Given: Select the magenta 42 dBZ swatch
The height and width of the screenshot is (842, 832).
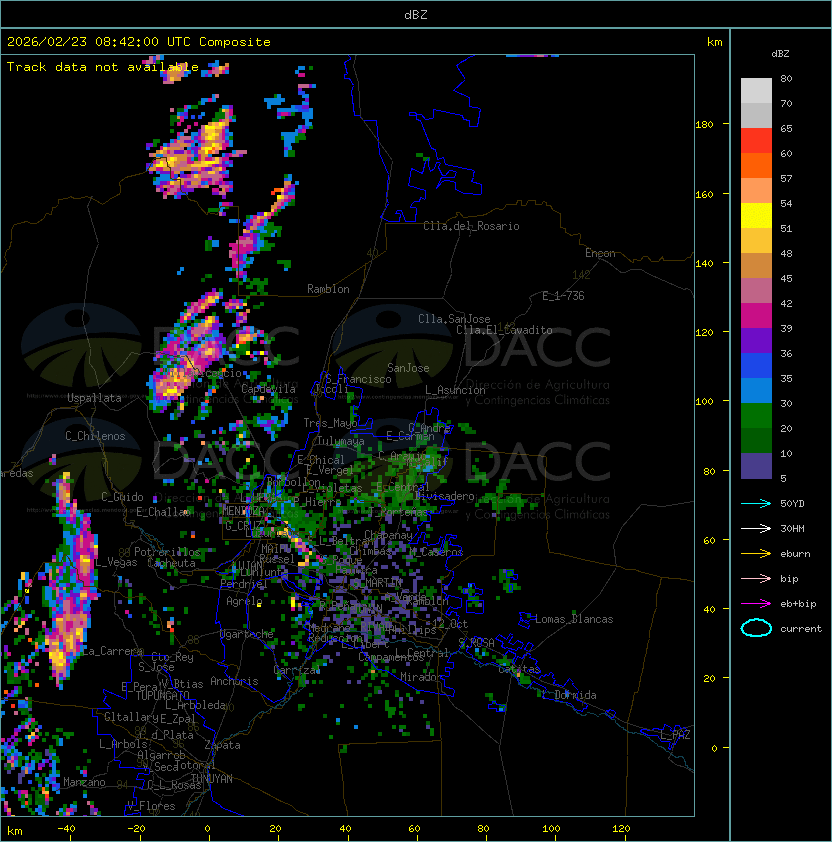Looking at the screenshot, I should click(x=756, y=315).
